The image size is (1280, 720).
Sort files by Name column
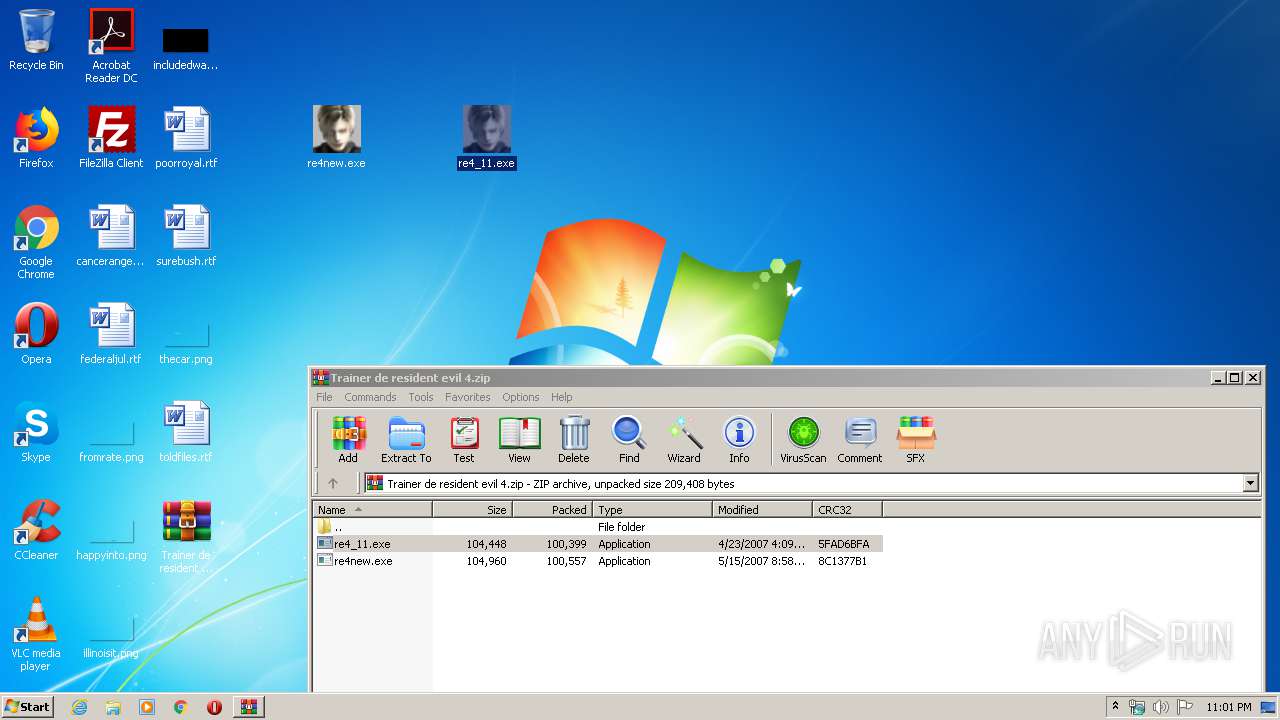point(372,510)
